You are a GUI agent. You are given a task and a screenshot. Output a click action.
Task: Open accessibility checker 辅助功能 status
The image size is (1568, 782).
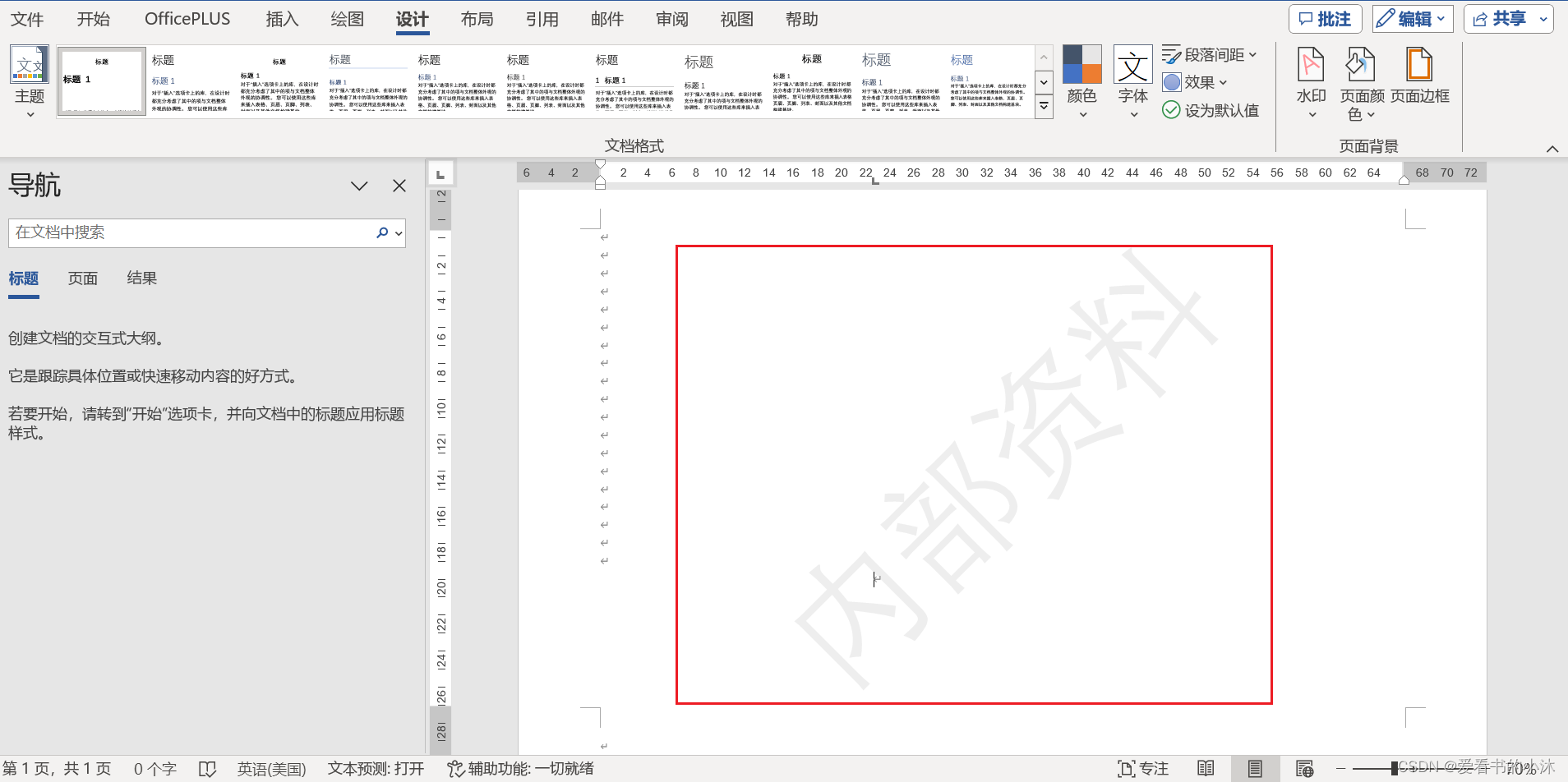(521, 769)
